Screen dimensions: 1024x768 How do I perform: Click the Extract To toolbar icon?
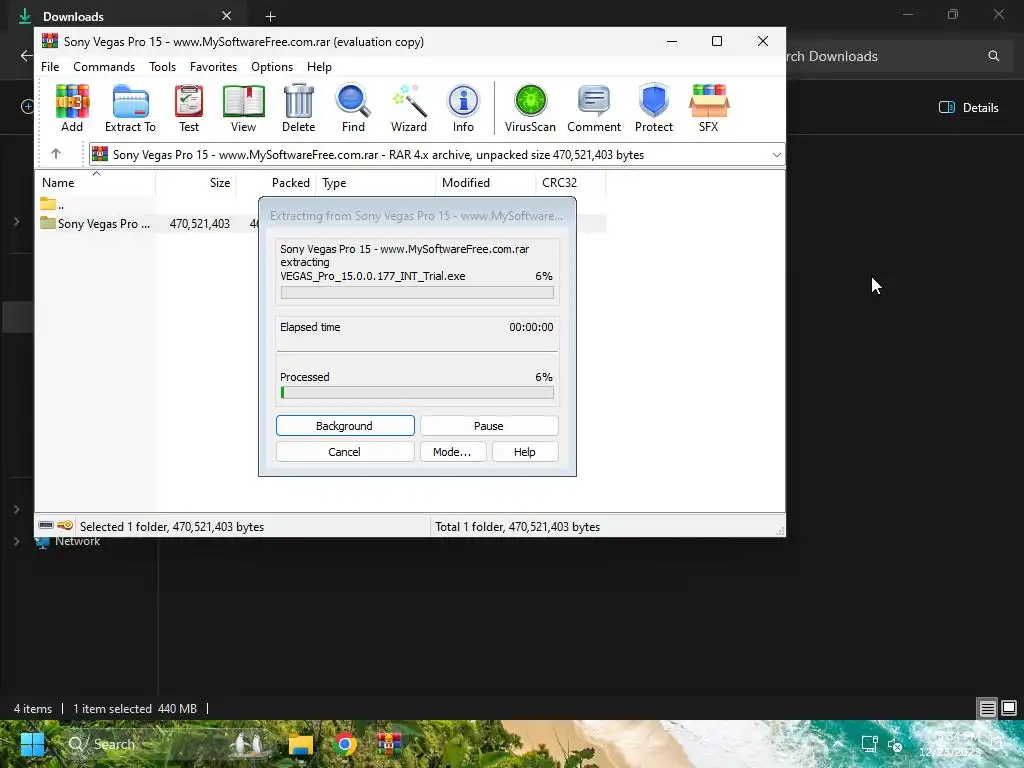[131, 108]
